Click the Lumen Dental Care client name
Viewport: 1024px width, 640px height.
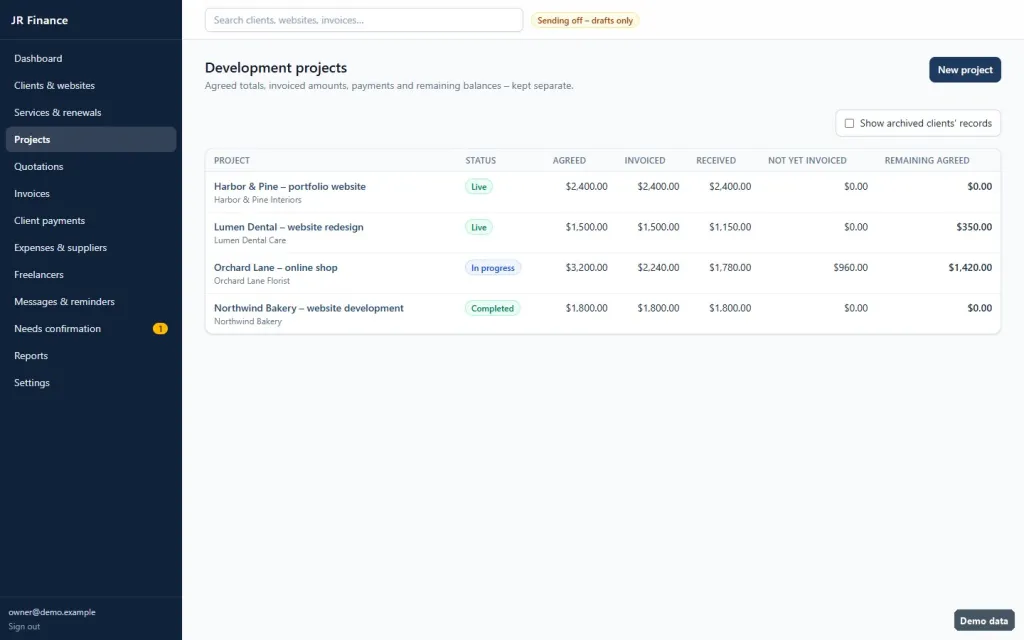coord(250,240)
